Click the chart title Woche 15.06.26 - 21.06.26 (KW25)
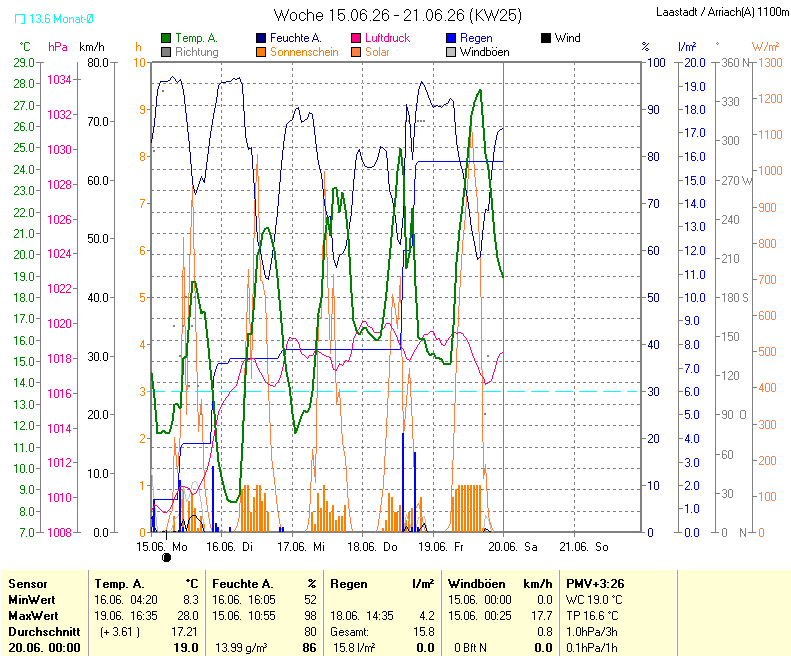This screenshot has height=656, width=791. 398,15
